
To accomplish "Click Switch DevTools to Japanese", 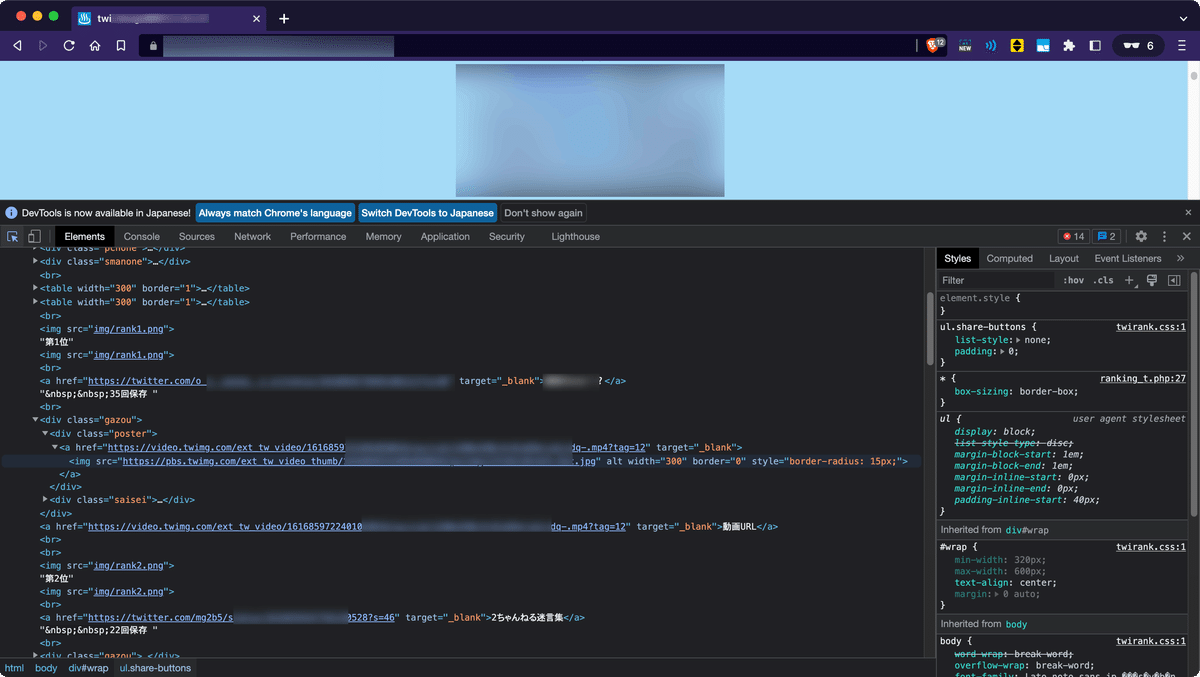I will 428,213.
